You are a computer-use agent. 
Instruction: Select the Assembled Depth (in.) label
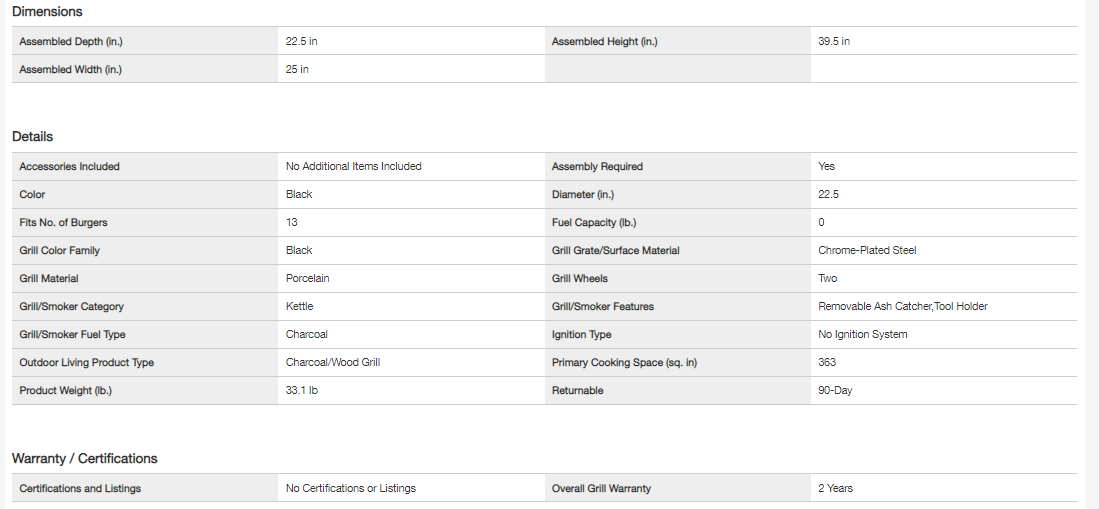pyautogui.click(x=71, y=42)
